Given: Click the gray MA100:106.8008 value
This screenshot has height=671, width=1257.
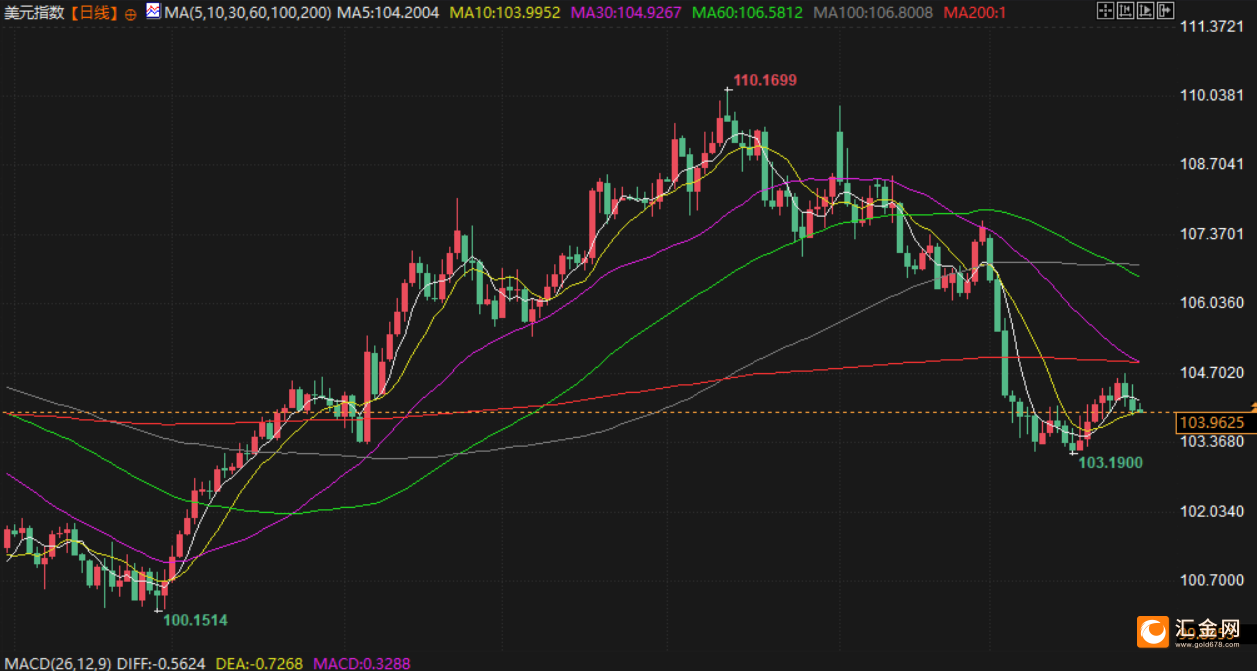Looking at the screenshot, I should click(x=873, y=13).
